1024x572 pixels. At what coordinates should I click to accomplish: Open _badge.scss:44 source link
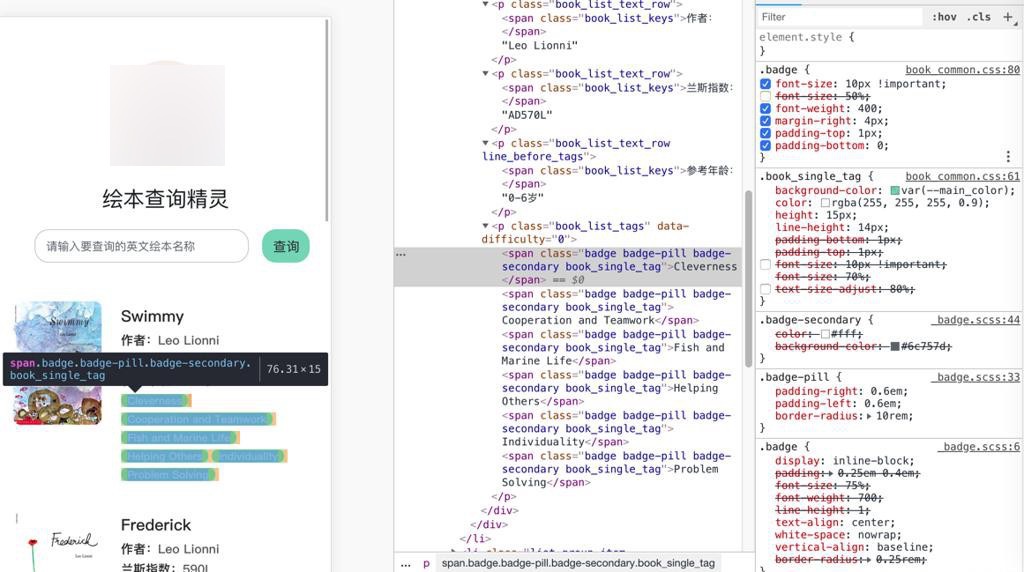(975, 320)
